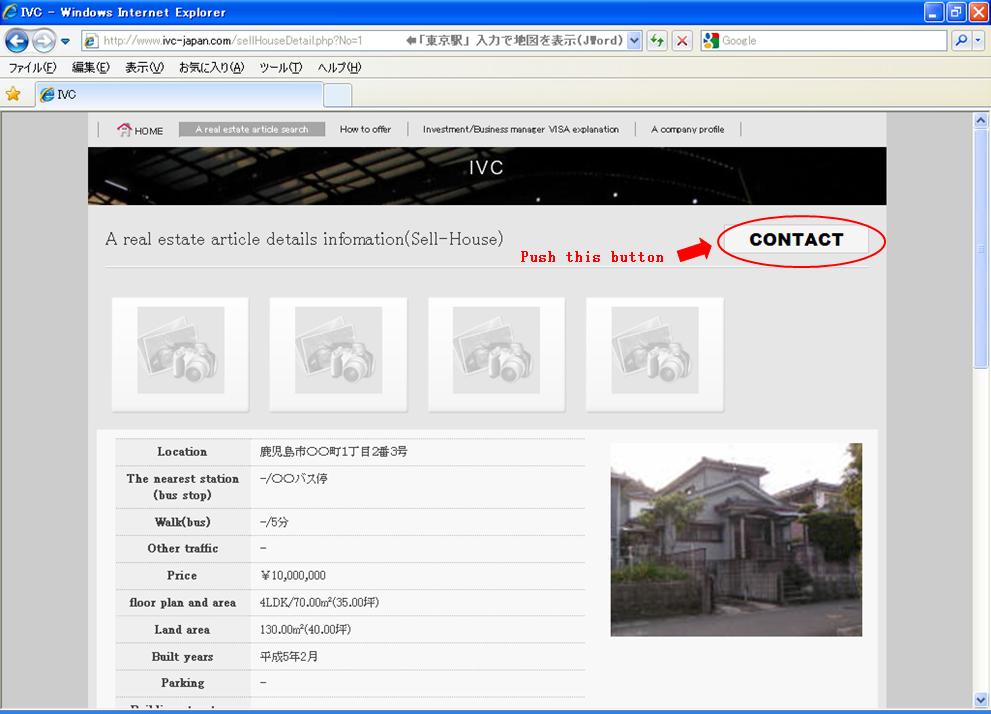This screenshot has width=991, height=714.
Task: Open the first placeholder camera photo
Action: (180, 354)
